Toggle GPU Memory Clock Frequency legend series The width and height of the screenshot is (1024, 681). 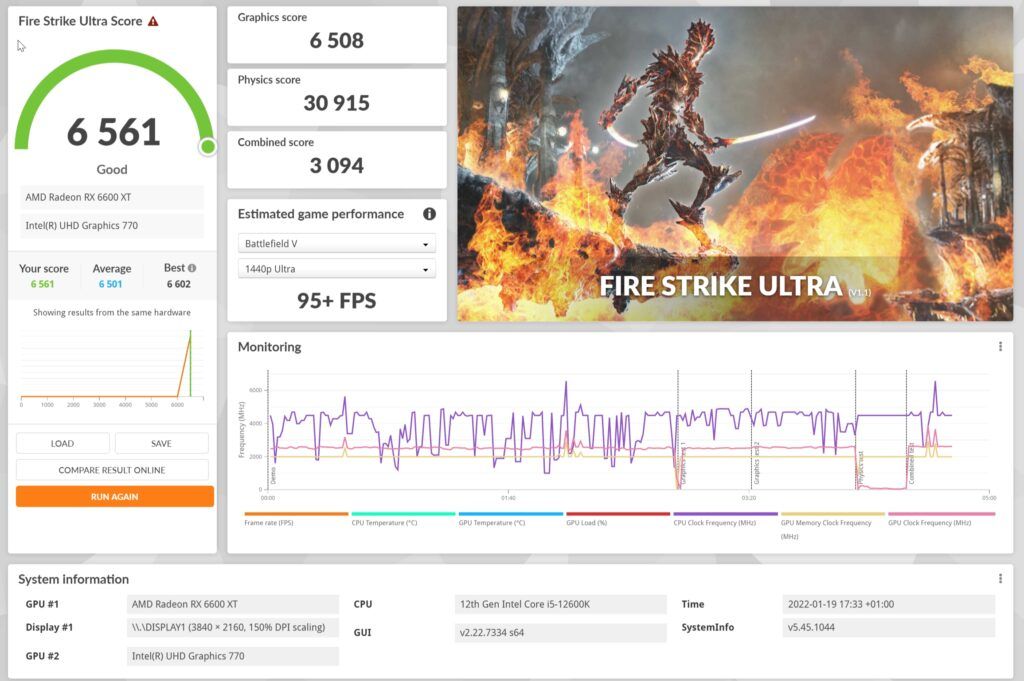[833, 526]
